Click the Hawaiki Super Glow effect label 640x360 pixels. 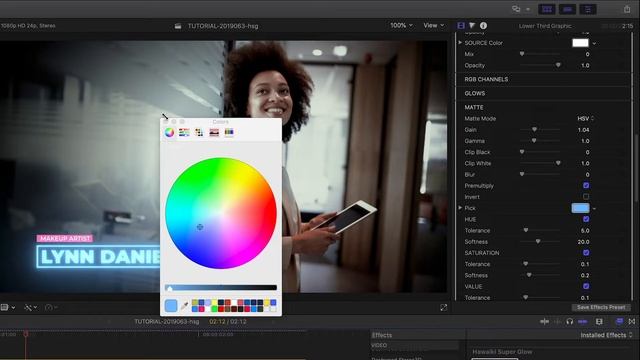coord(502,352)
